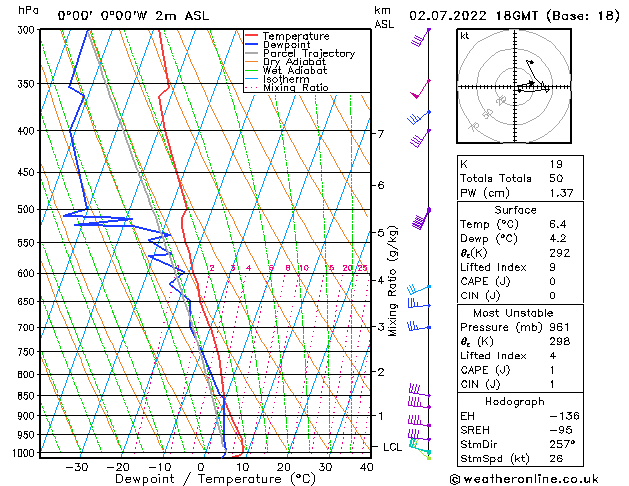629x486 pixels.
Task: Click the surface Temp value 6.4
Action: coord(558,224)
